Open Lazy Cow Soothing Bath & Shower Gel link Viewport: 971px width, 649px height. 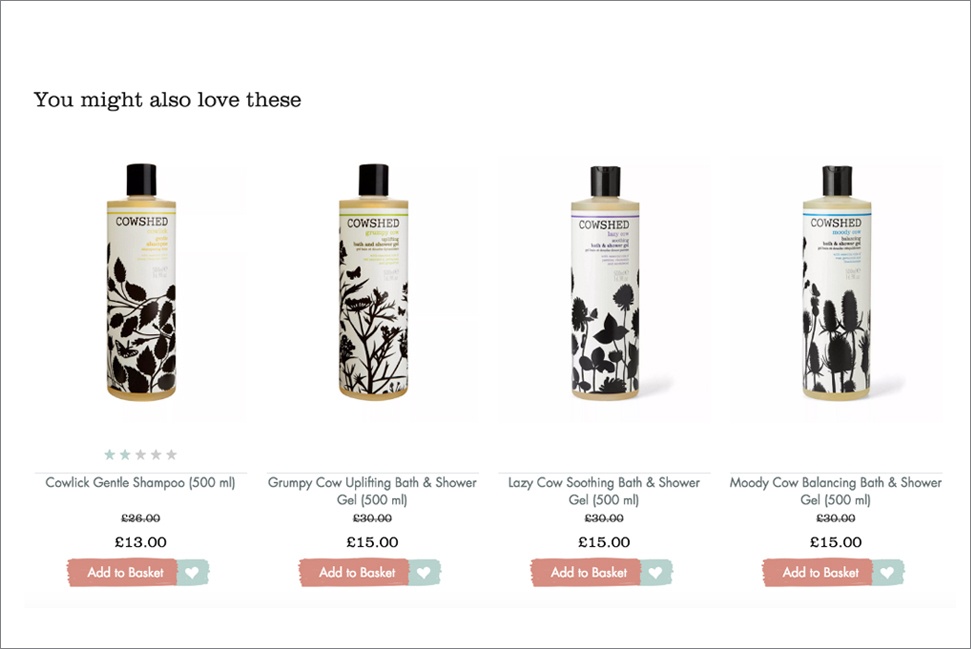[x=604, y=491]
